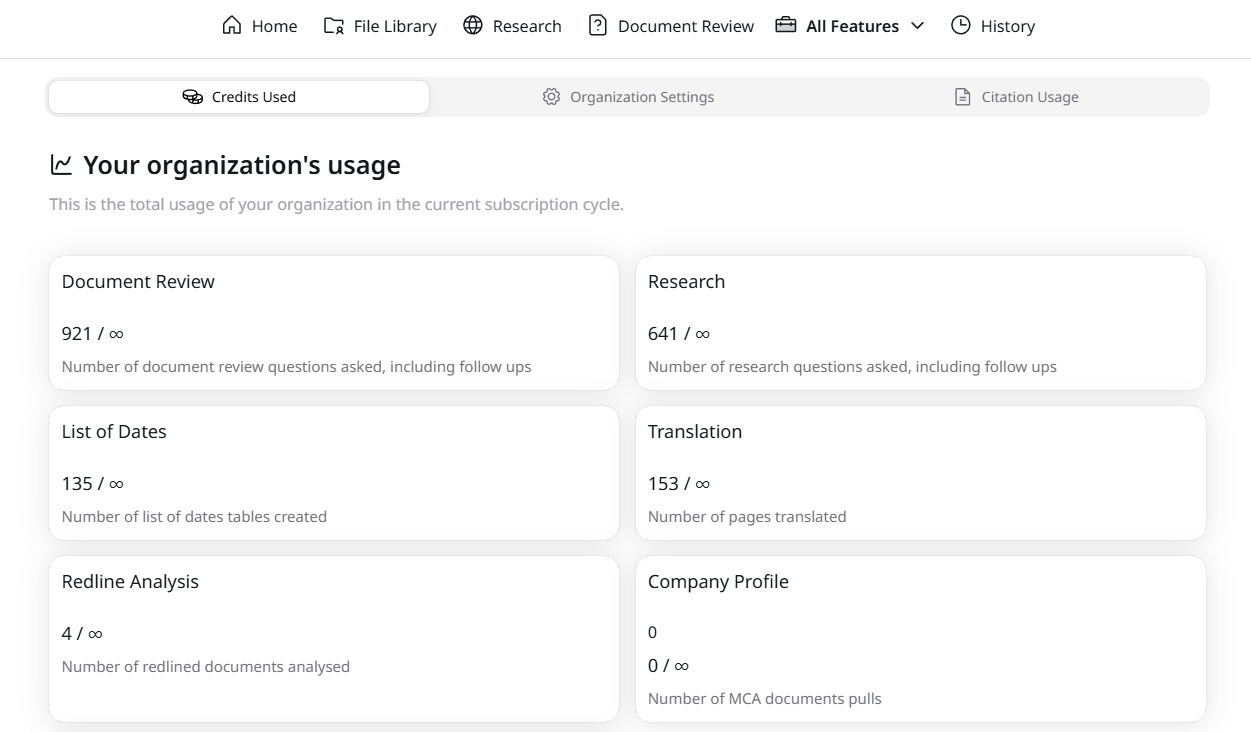Click the Document Review usage card

333,322
